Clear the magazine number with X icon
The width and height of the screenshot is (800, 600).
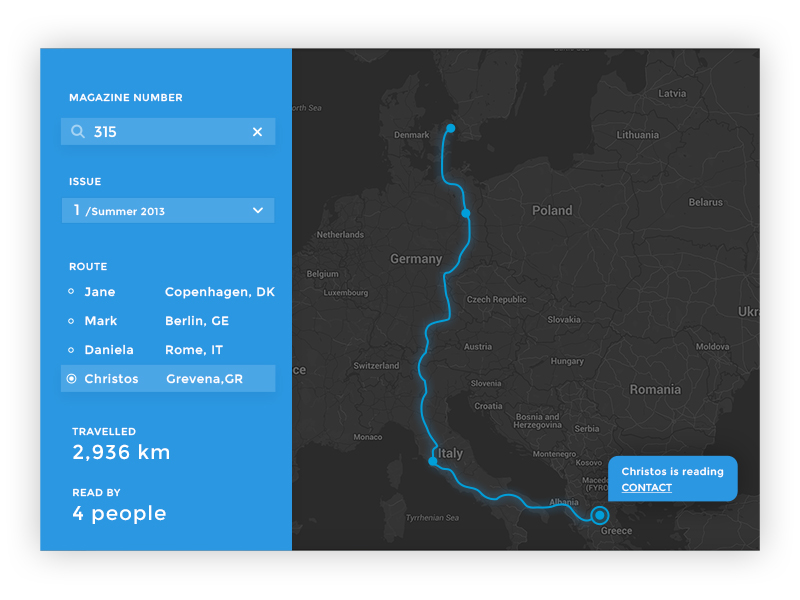pos(257,132)
